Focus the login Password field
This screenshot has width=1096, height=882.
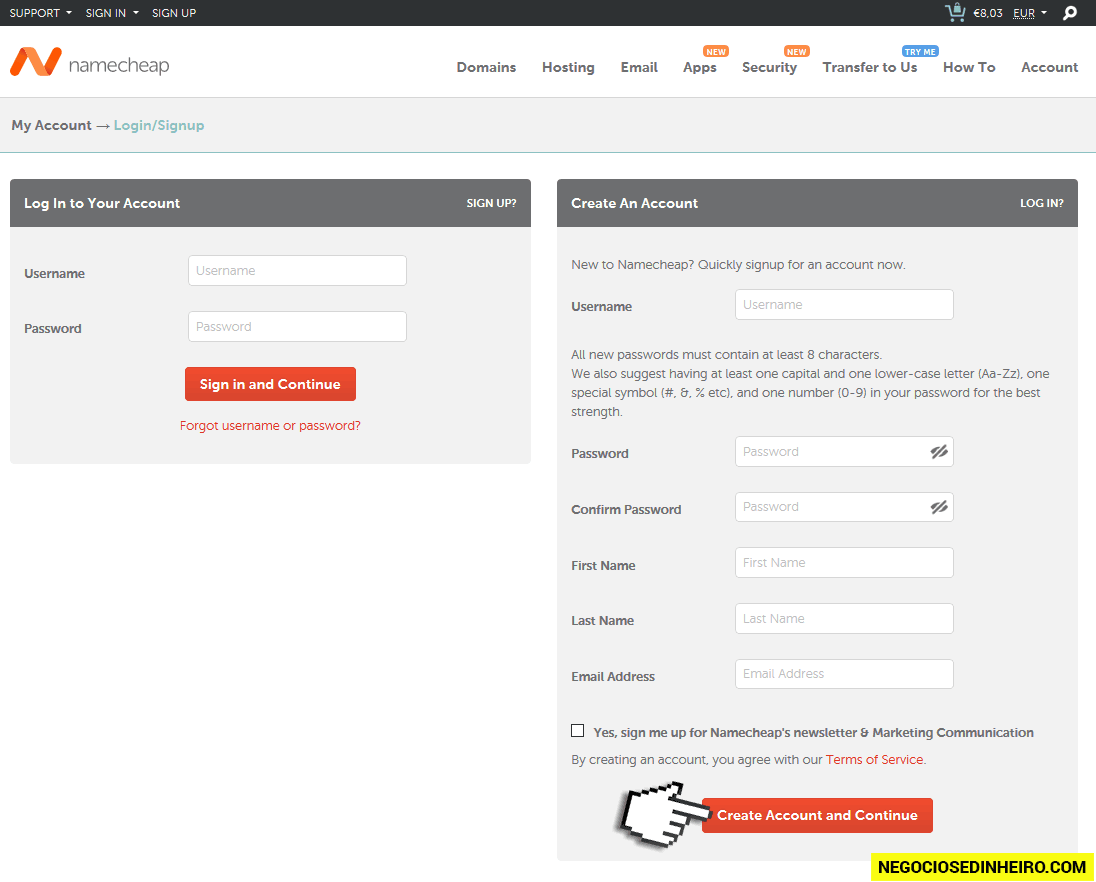(x=297, y=326)
